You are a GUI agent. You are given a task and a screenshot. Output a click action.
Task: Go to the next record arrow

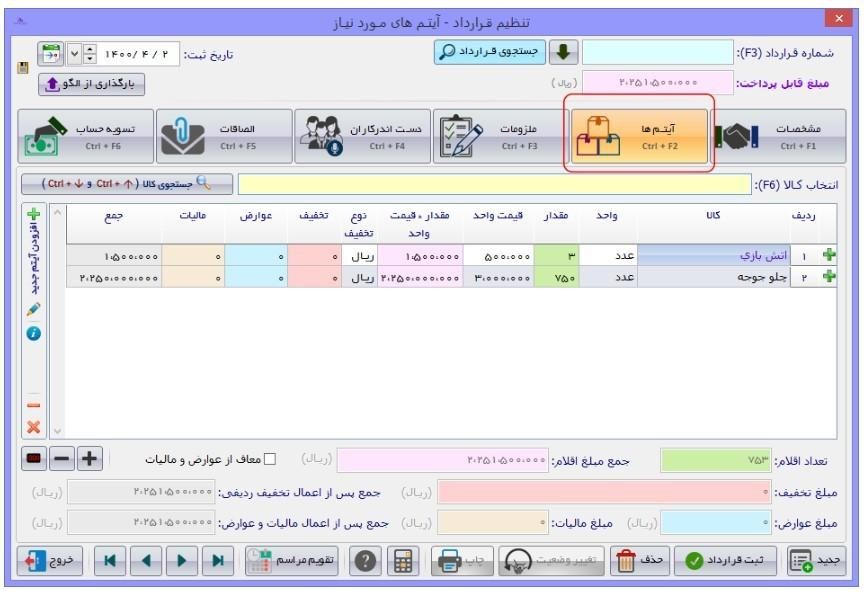click(x=182, y=561)
